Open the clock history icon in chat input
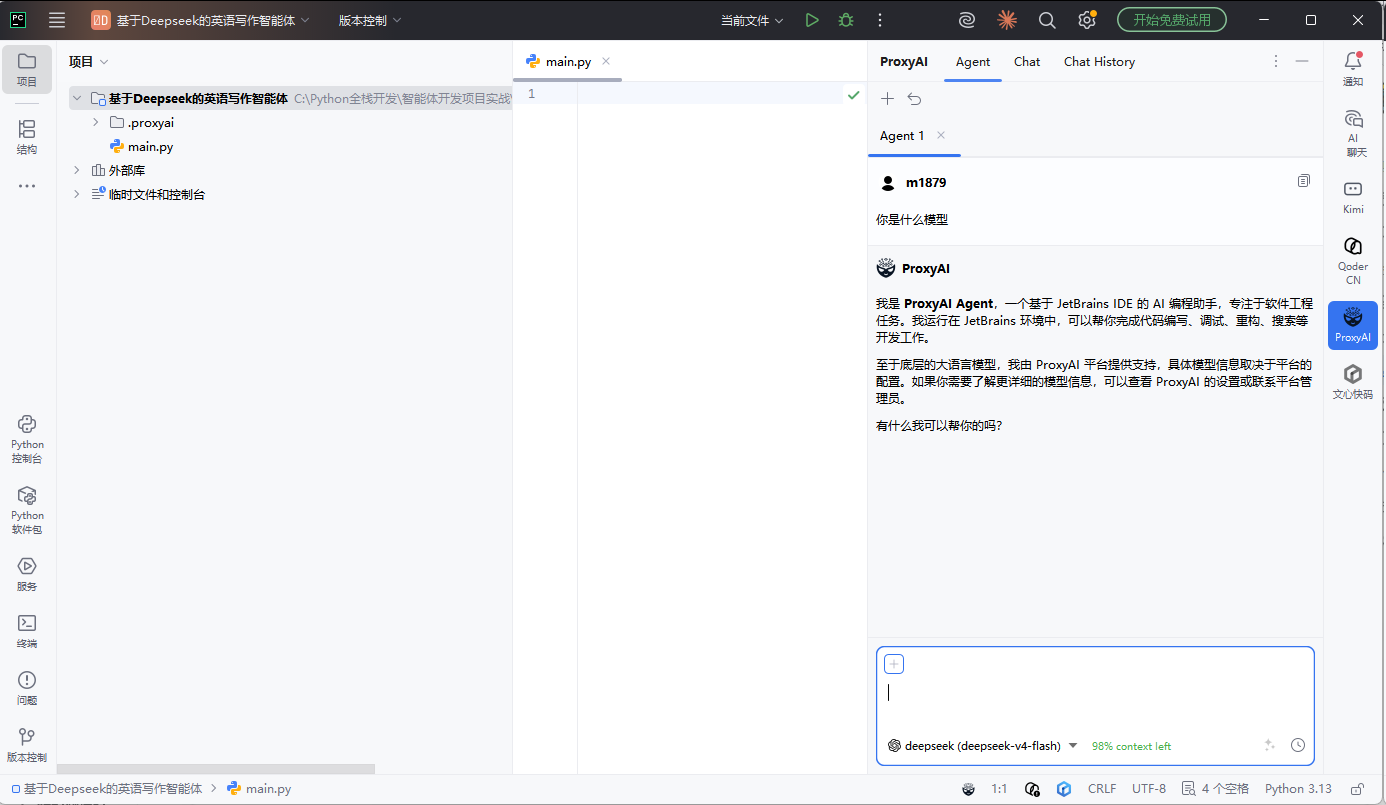The image size is (1386, 805). (x=1298, y=745)
